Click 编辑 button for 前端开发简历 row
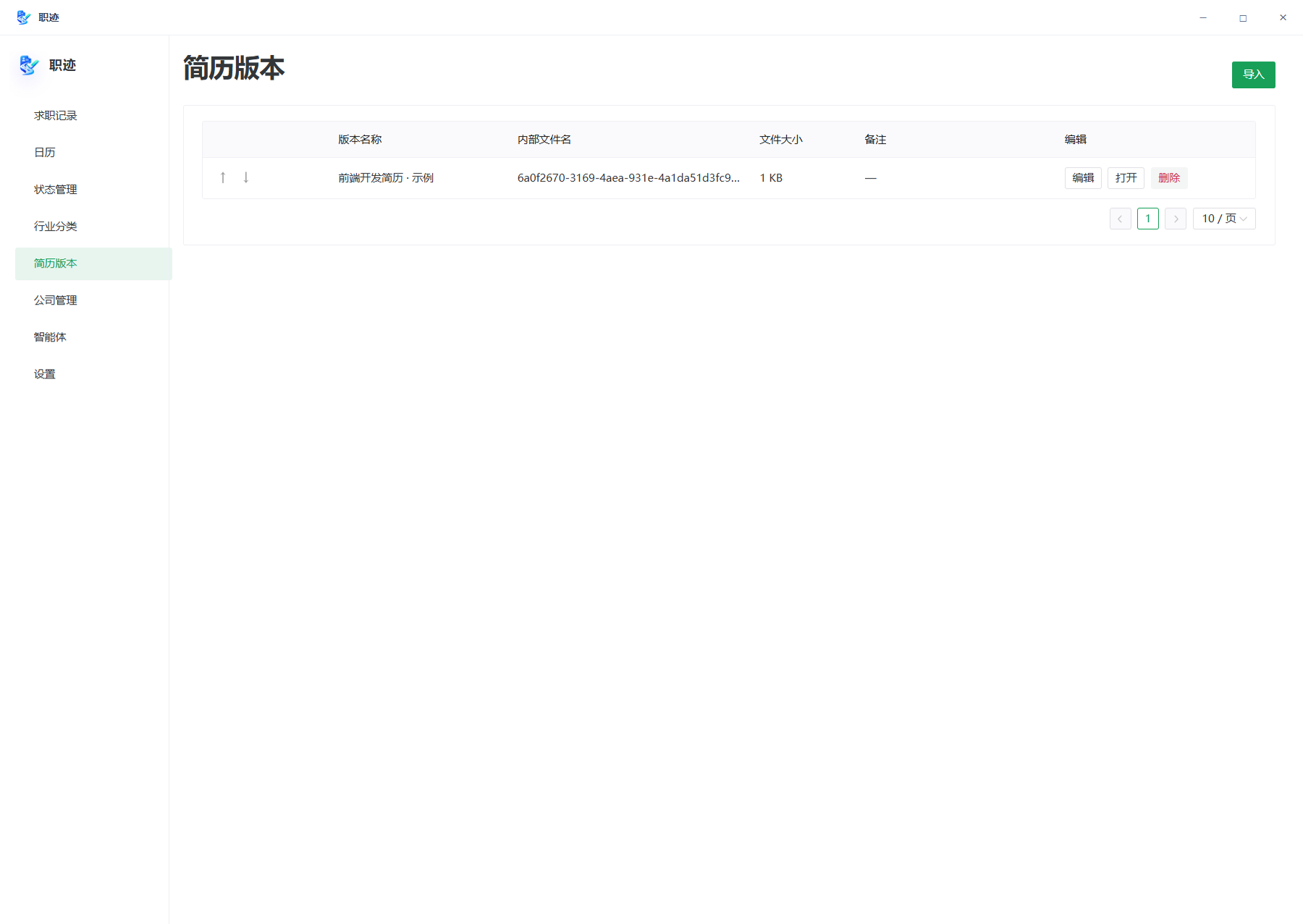The image size is (1303, 924). pyautogui.click(x=1083, y=178)
